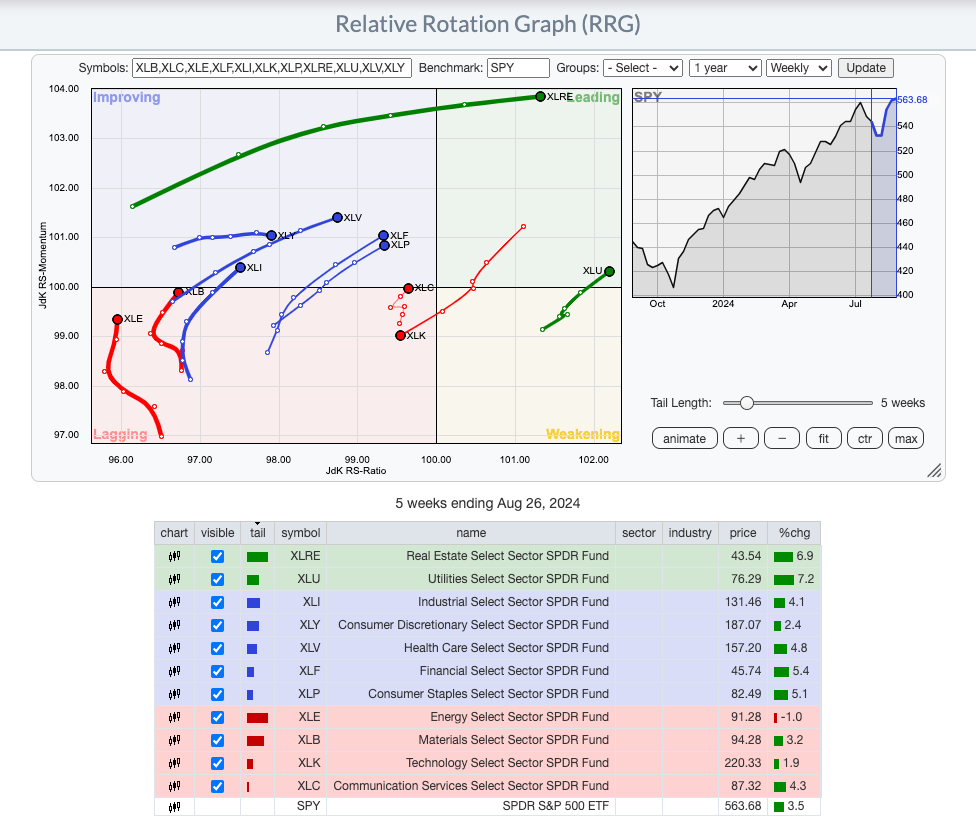
Task: Hide XLV from the graph
Action: tap(217, 649)
